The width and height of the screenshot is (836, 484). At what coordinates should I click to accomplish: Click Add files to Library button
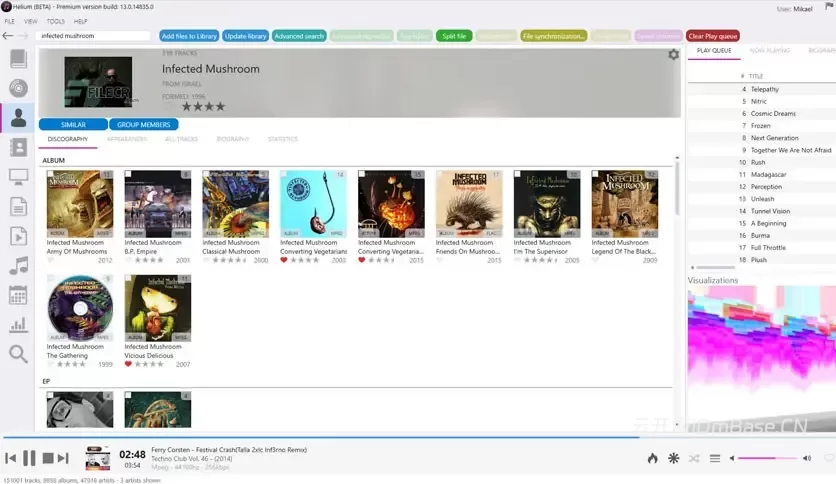tap(189, 36)
